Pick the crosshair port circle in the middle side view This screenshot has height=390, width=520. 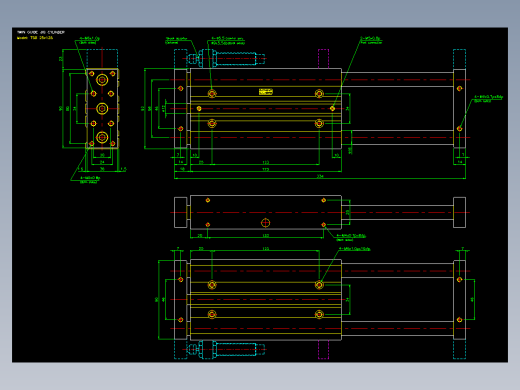coord(265,223)
